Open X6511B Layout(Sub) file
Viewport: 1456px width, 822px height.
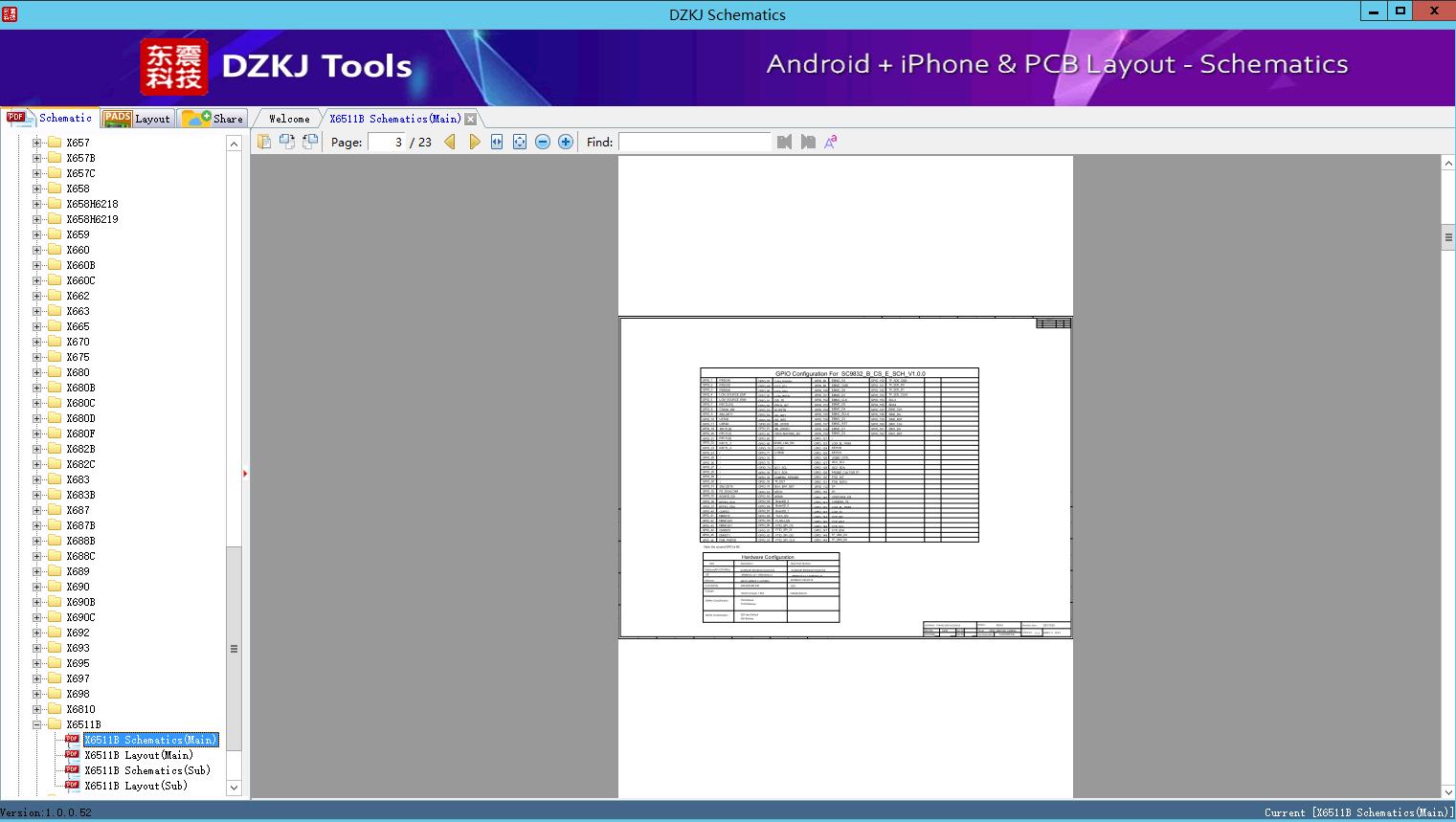136,786
